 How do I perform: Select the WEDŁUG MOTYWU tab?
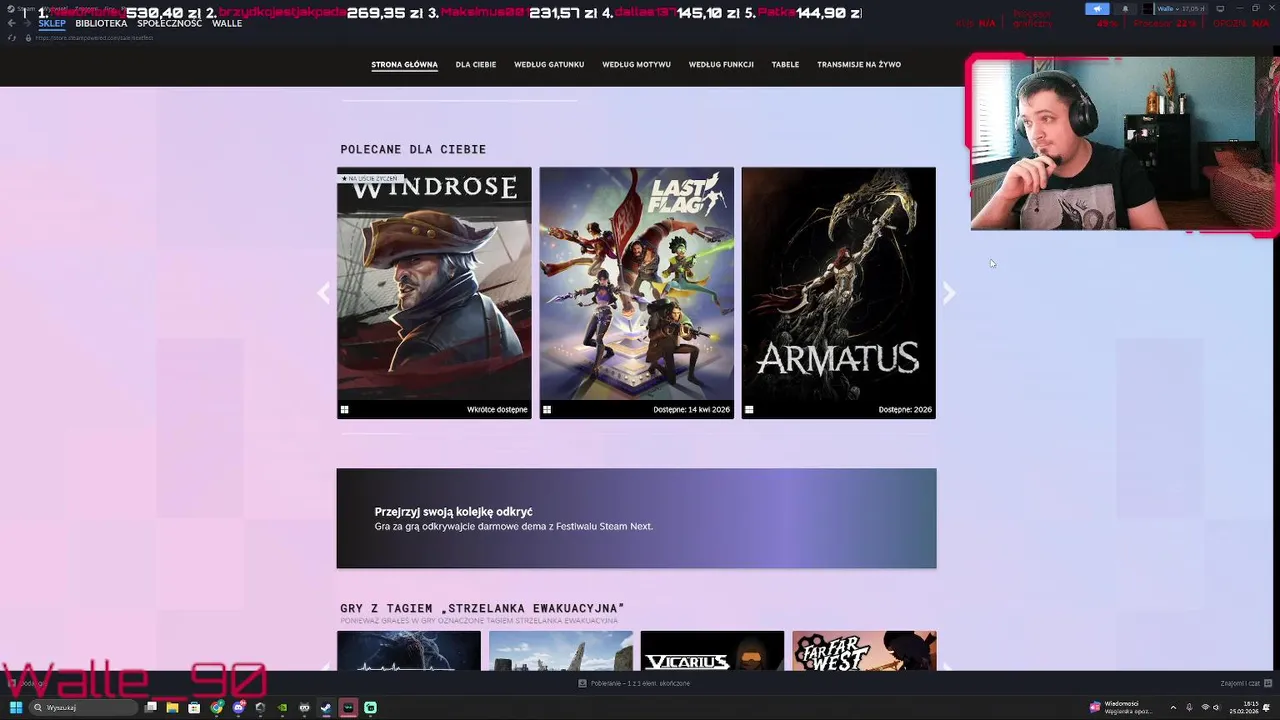(636, 65)
